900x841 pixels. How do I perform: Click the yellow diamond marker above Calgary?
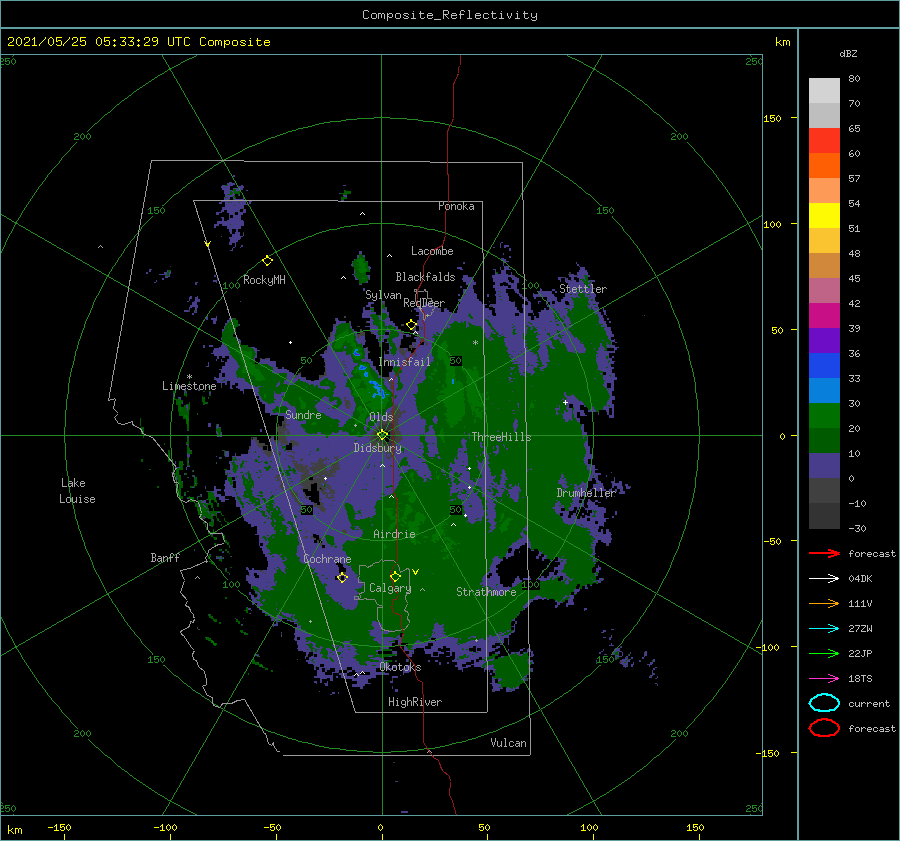(x=395, y=576)
